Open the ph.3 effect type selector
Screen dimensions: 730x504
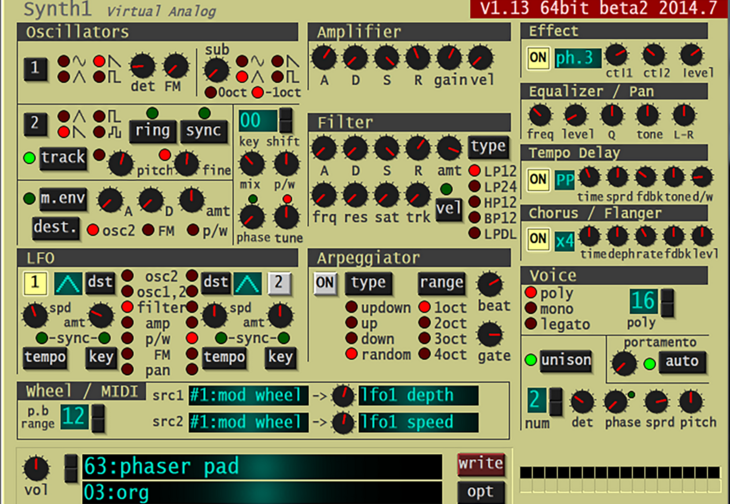point(578,58)
